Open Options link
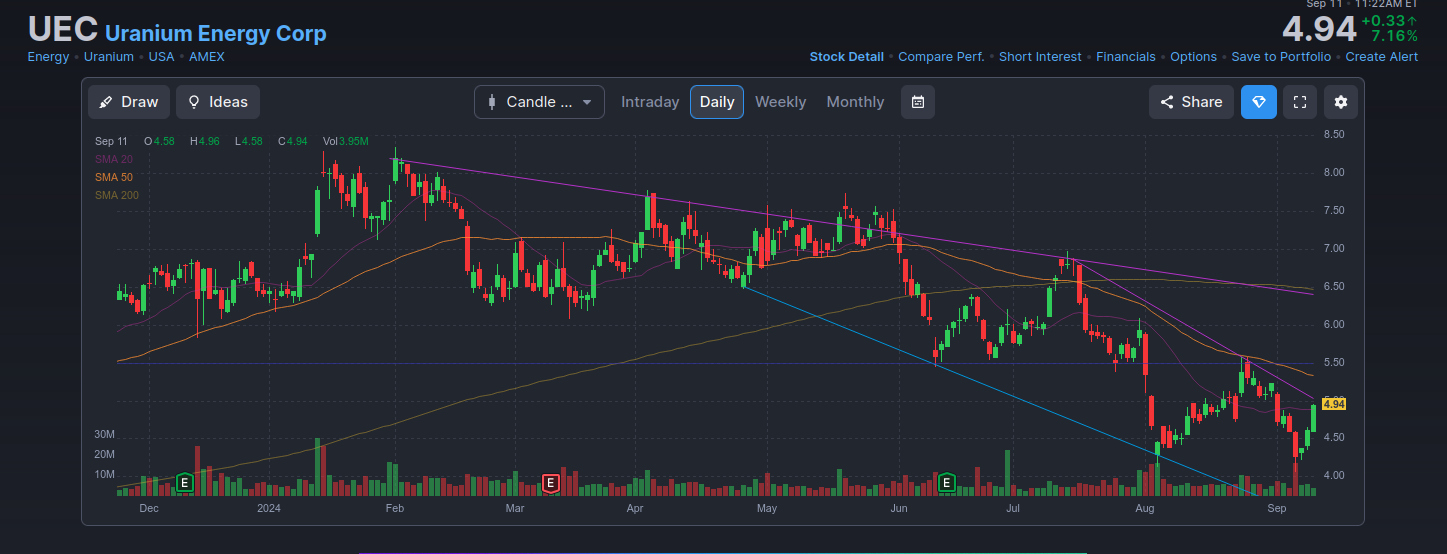The image size is (1447, 554). 1194,57
